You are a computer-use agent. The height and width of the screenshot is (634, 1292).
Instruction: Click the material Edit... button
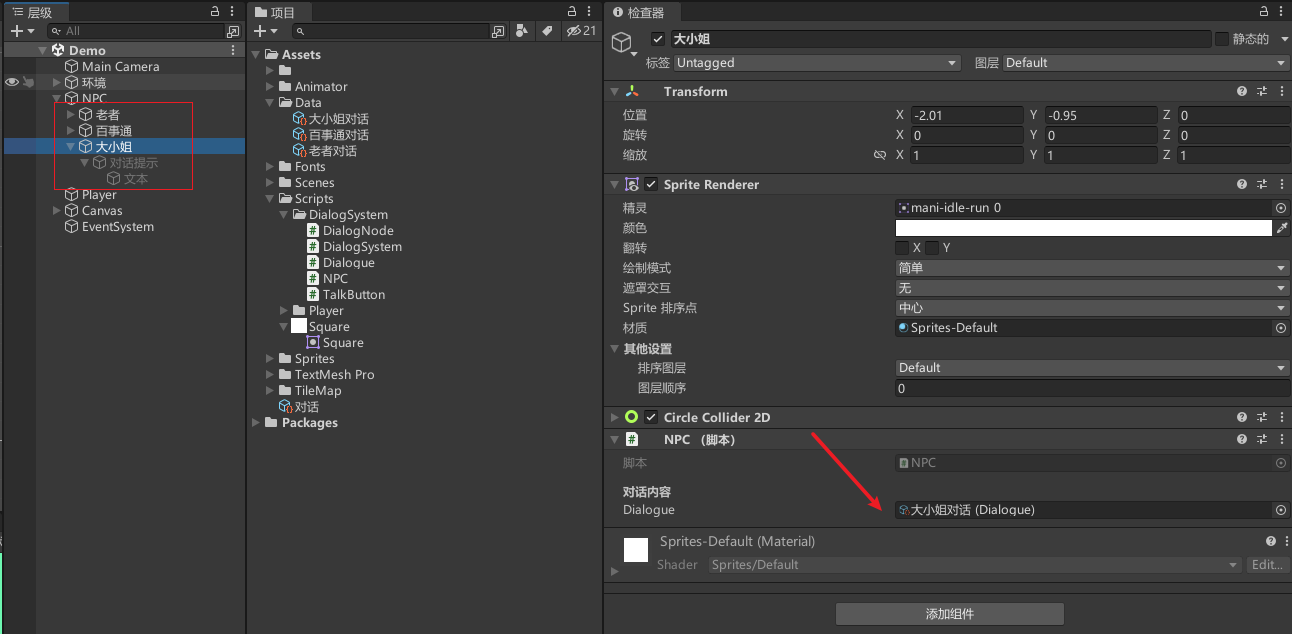click(x=1267, y=565)
